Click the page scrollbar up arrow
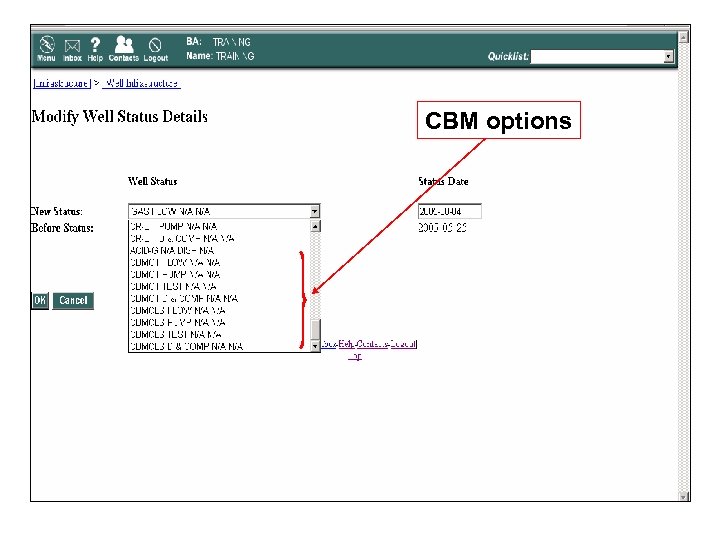Image resolution: width=720 pixels, height=540 pixels. pos(683,37)
